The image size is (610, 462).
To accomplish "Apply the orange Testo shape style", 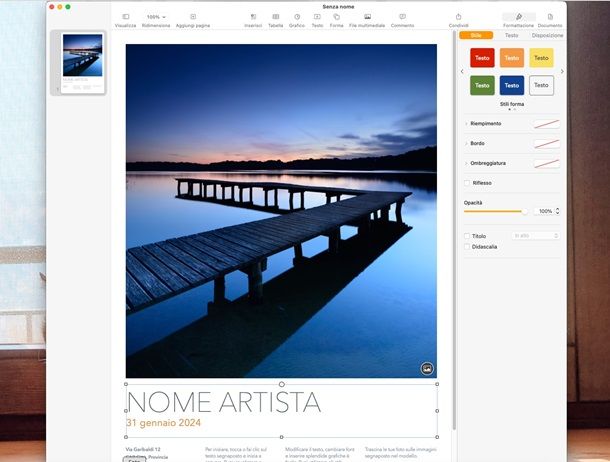I will pos(512,58).
